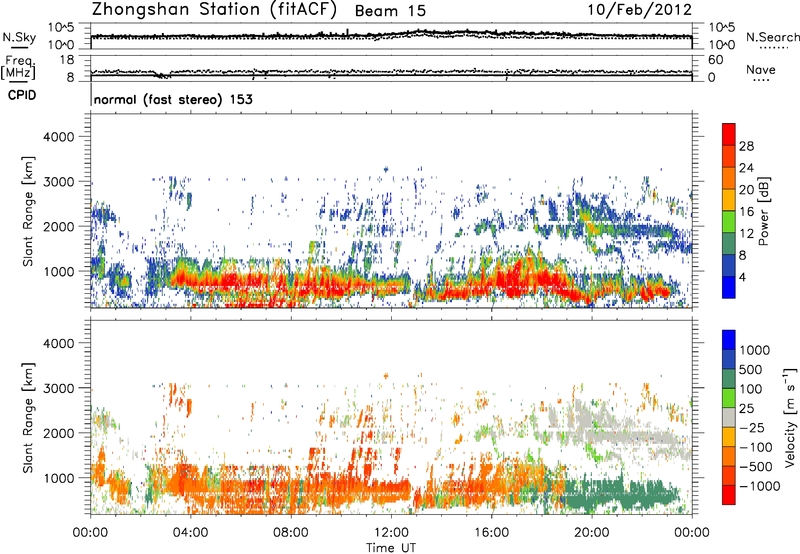Click the Power [dB] colorbar title
The width and height of the screenshot is (800, 554).
(764, 212)
